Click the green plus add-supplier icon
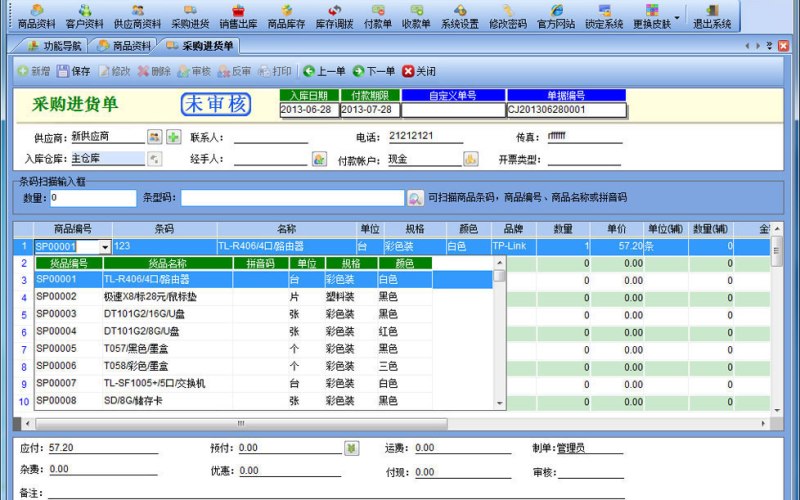 coord(174,136)
